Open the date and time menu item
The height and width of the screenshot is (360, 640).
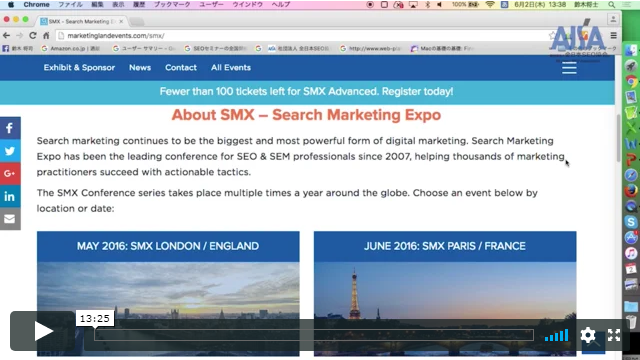540,4
